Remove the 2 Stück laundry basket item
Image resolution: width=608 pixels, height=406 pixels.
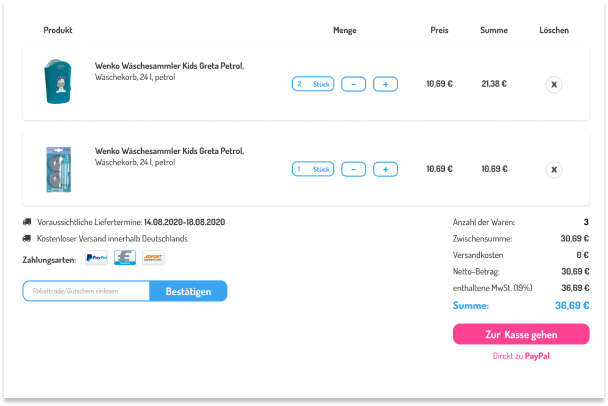pos(554,85)
